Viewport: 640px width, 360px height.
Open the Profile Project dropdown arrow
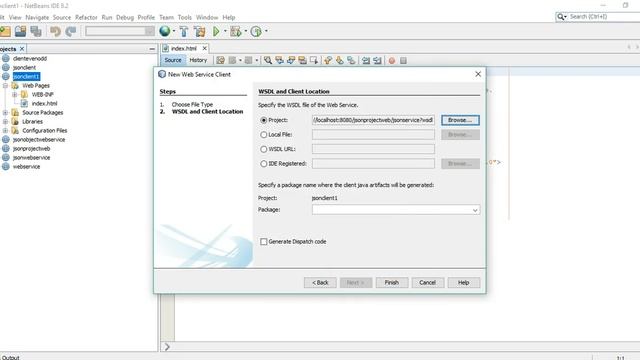[x=266, y=31]
